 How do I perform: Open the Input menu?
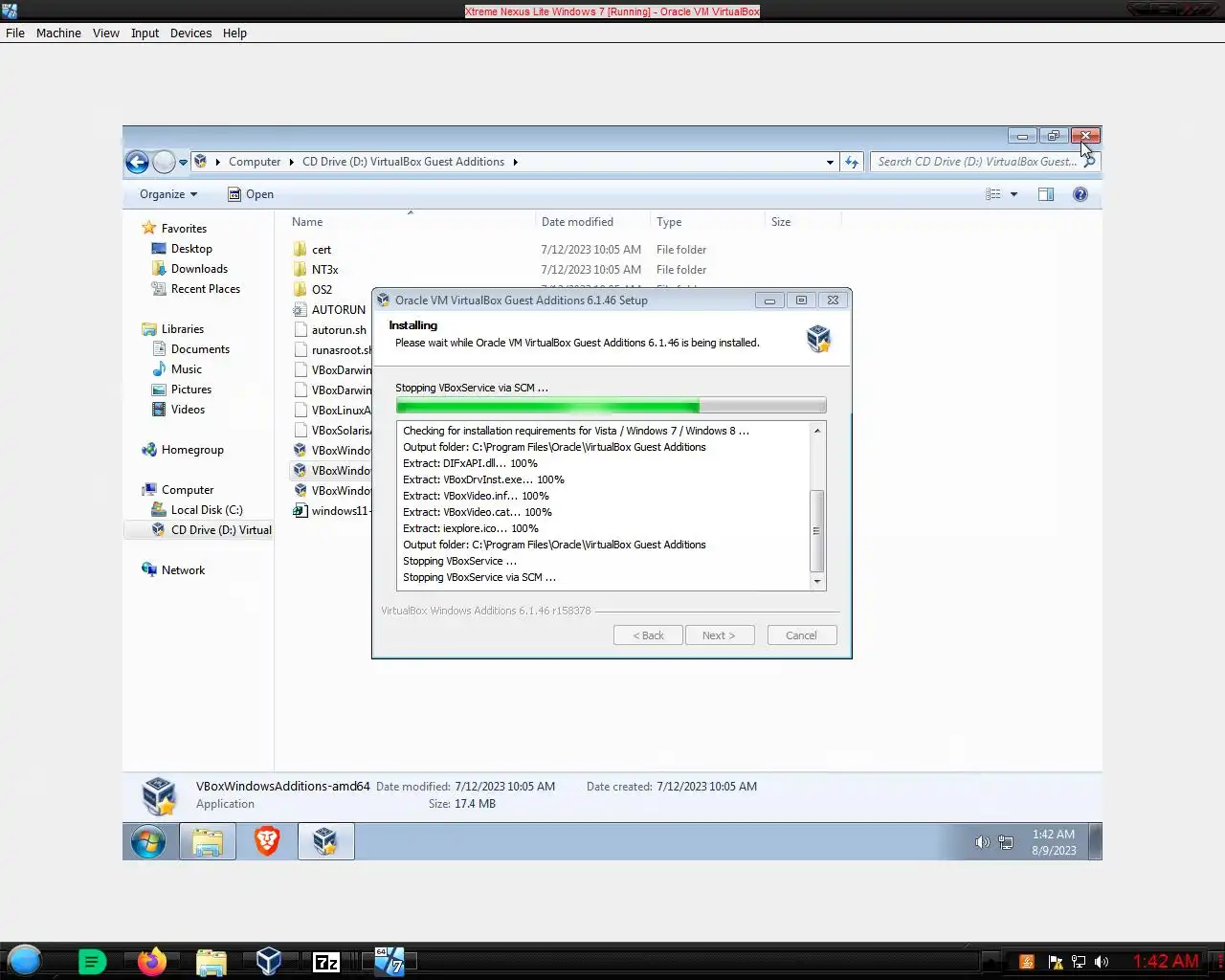coord(145,33)
